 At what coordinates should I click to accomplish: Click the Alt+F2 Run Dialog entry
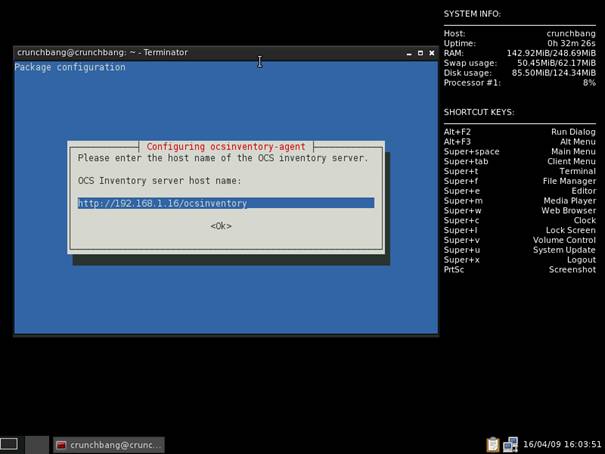click(519, 132)
